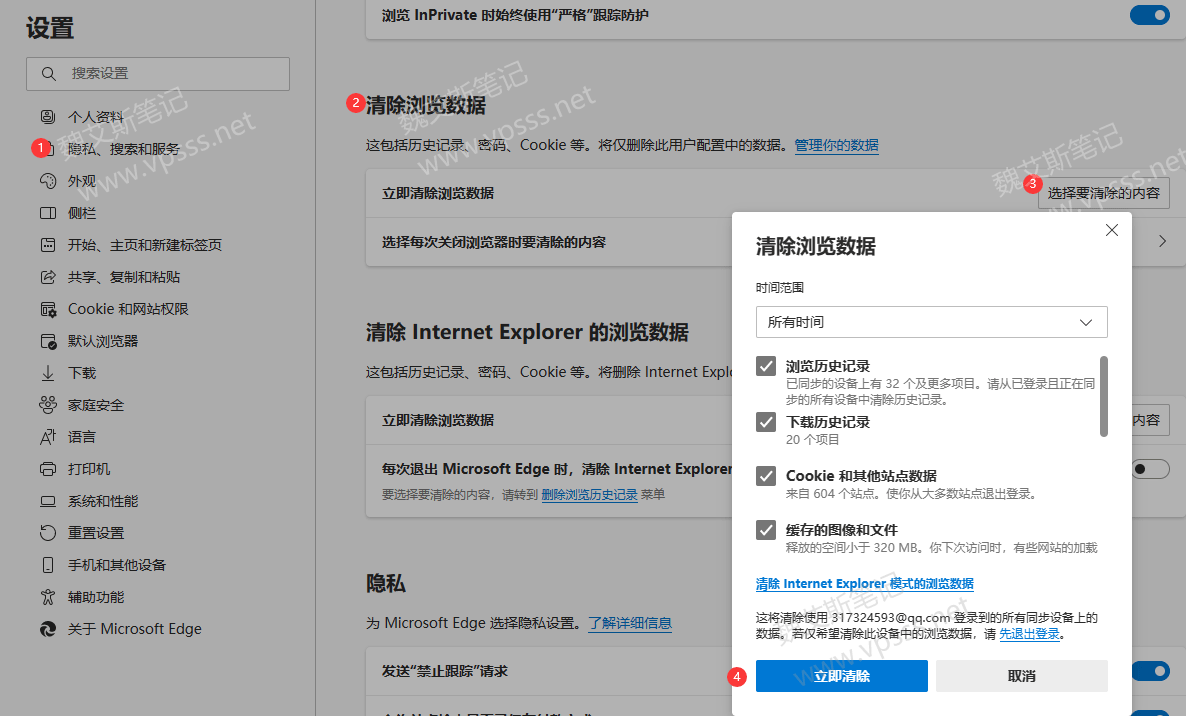Uncheck 浏览历史记录 checkbox
The width and height of the screenshot is (1186, 716).
pyautogui.click(x=765, y=366)
